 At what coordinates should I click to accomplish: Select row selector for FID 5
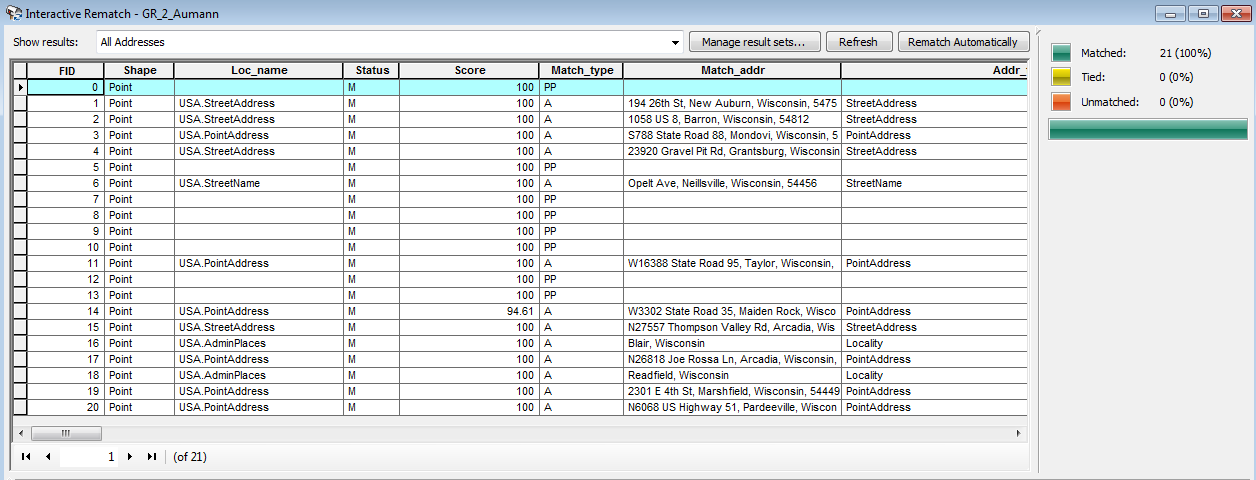(19, 167)
